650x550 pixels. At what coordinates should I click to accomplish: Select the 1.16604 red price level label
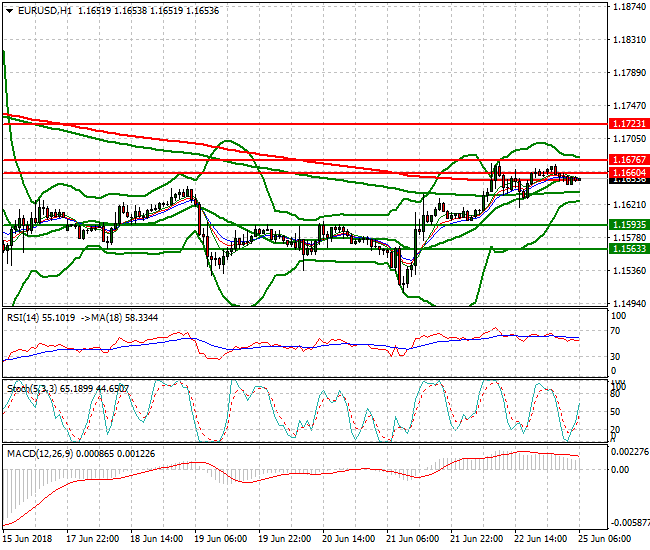[x=629, y=172]
